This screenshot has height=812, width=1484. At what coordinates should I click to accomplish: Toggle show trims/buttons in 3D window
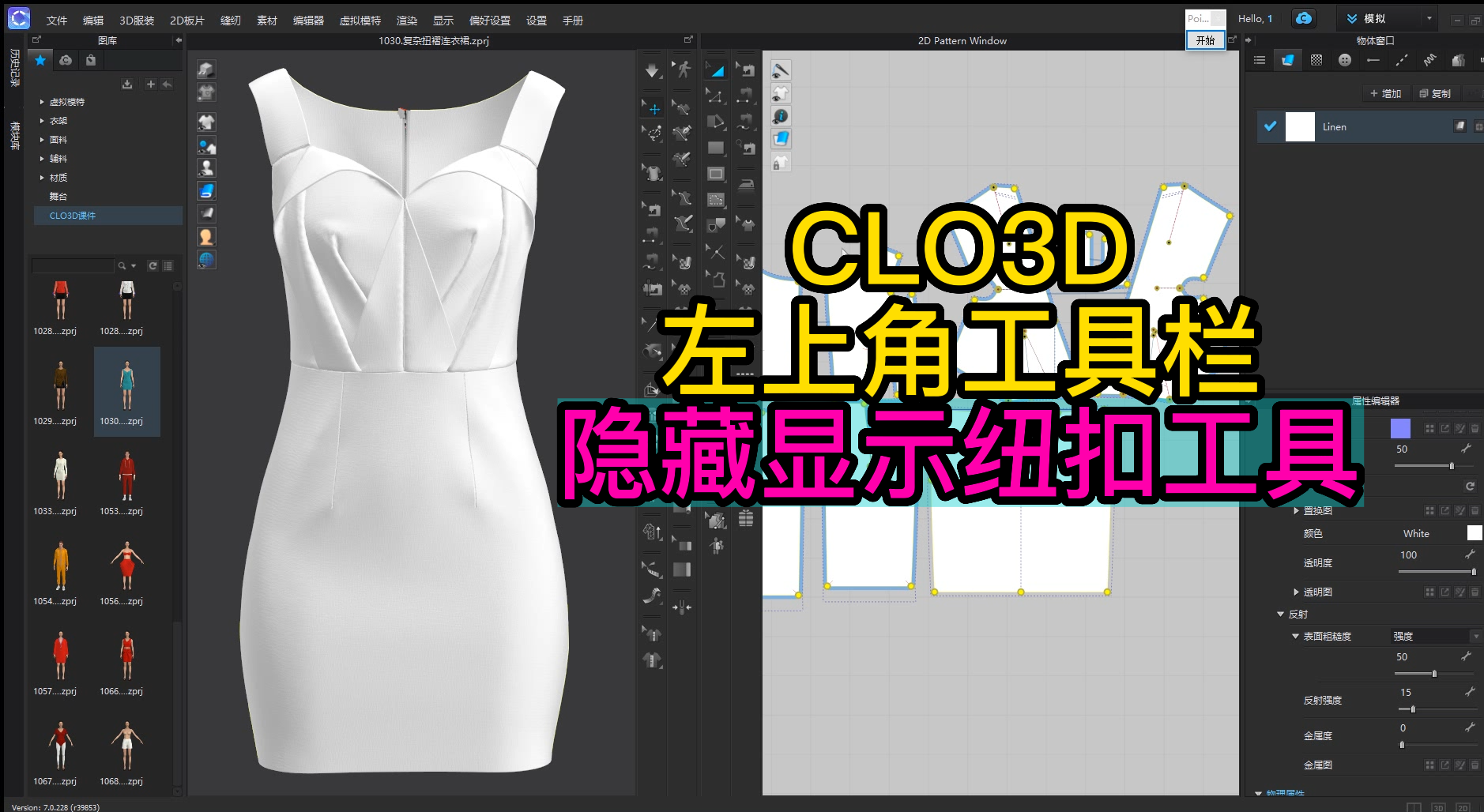tap(206, 145)
